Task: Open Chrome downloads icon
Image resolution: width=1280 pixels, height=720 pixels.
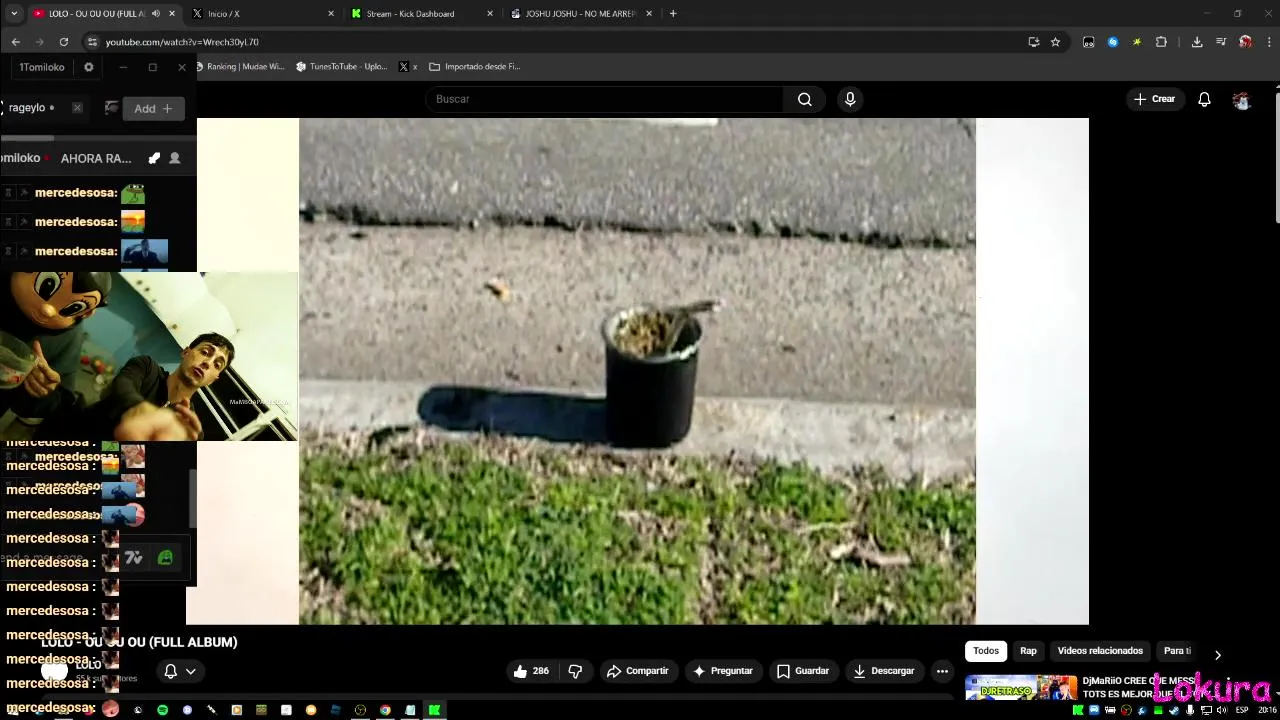Action: 1196,42
